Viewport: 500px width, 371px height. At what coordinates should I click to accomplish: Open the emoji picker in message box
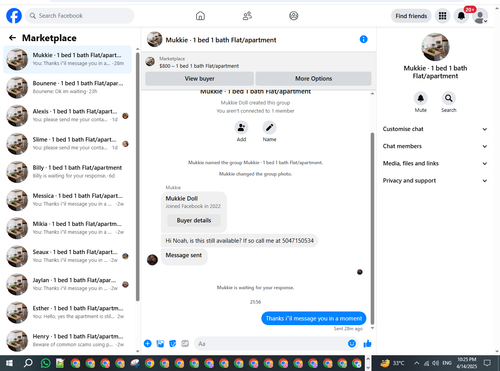coord(352,344)
